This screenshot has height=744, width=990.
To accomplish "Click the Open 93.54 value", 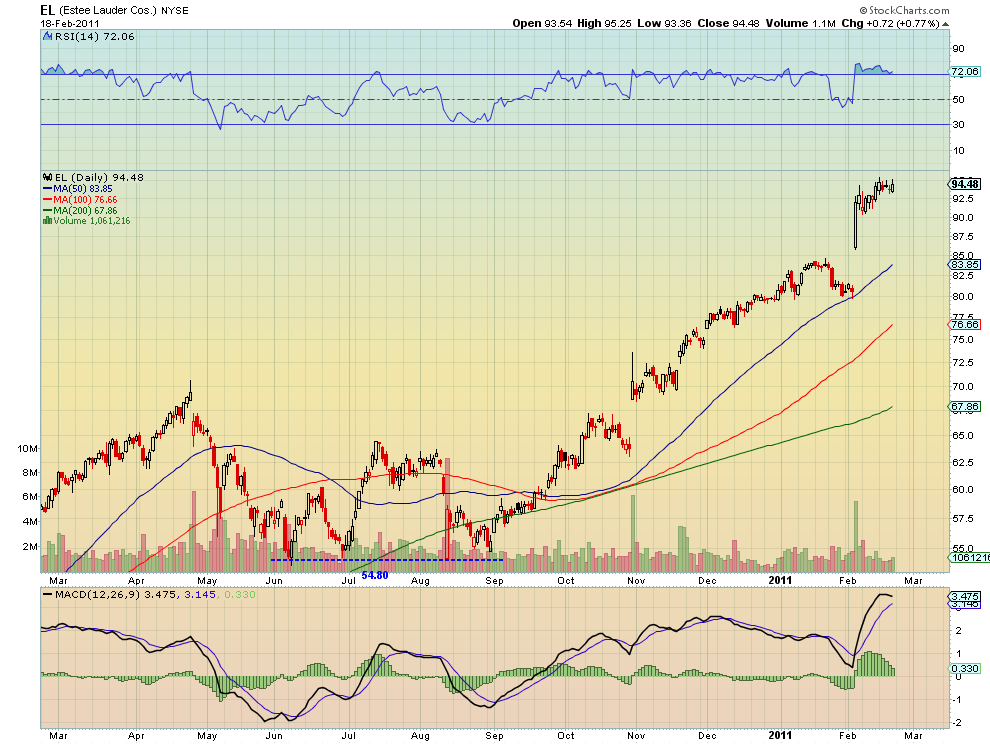I will pos(542,23).
